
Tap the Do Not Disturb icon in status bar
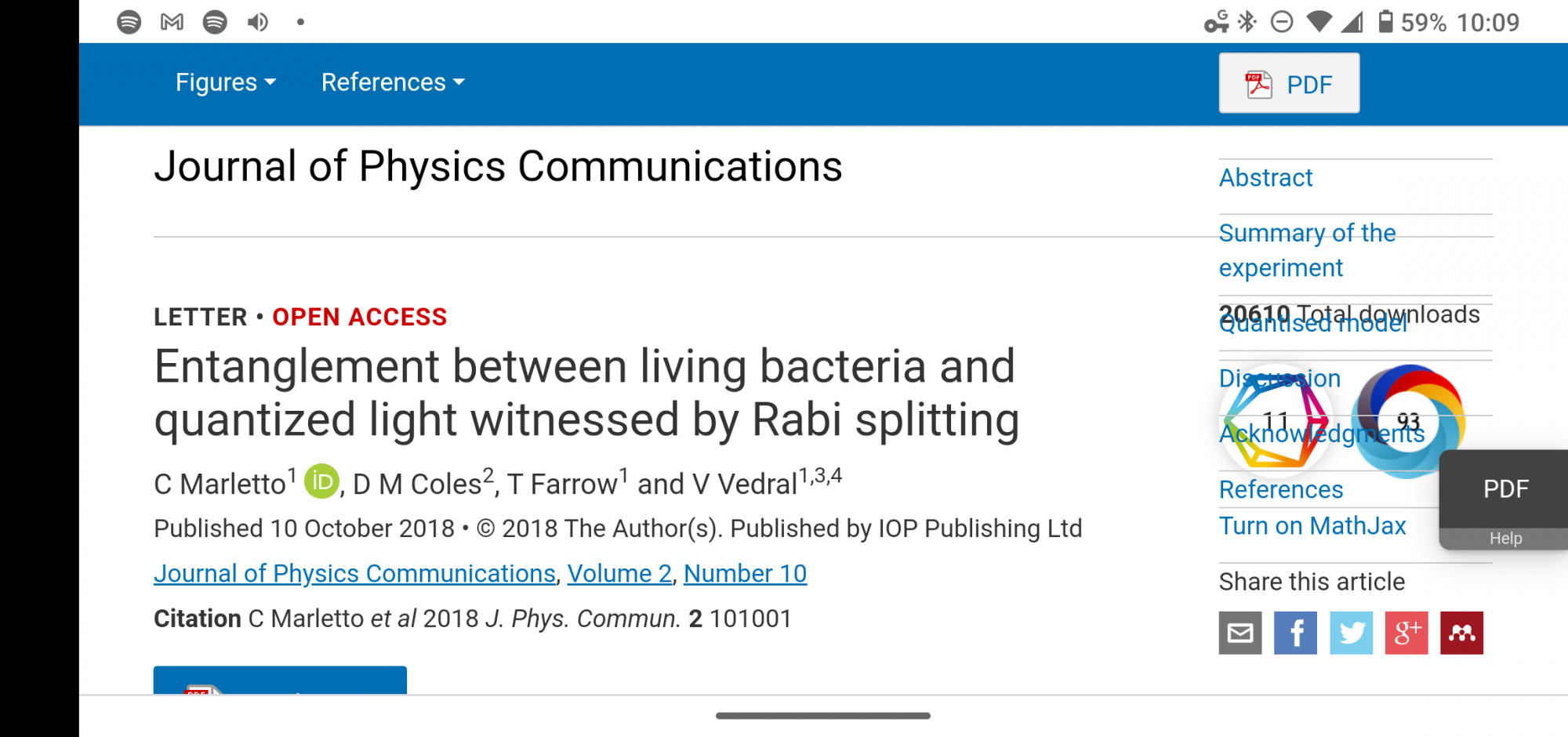click(1282, 22)
